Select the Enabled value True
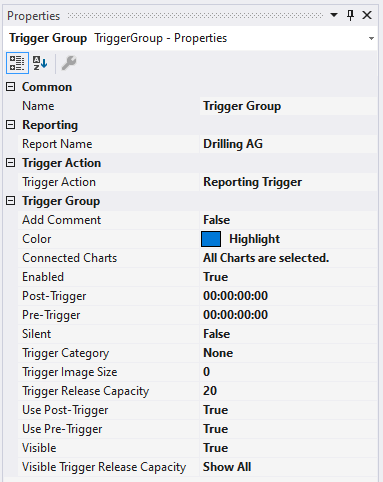The image size is (383, 482). [x=216, y=277]
